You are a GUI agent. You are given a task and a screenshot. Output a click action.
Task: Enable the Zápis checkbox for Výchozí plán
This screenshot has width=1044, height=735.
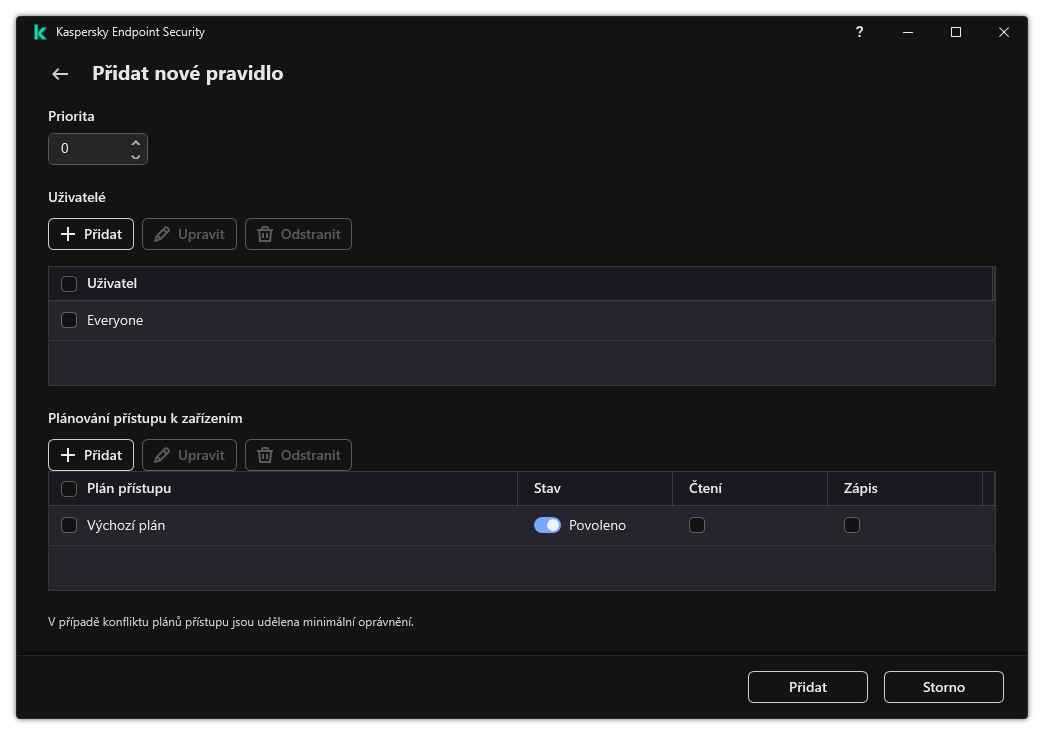(x=852, y=525)
